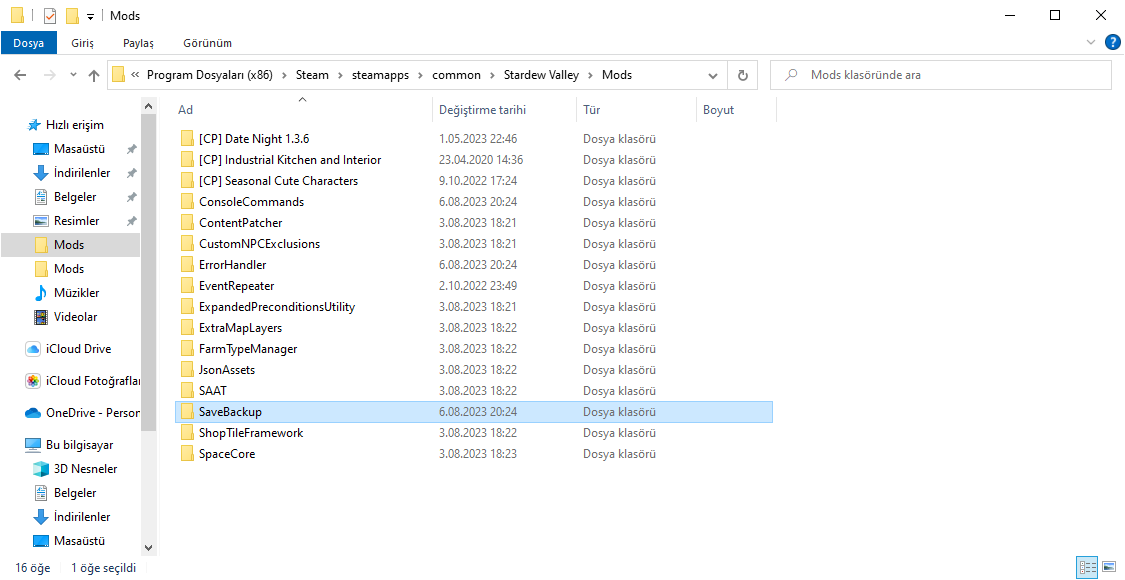Viewport: 1125px width, 580px height.
Task: Switch to large icons view layout
Action: 1108,567
